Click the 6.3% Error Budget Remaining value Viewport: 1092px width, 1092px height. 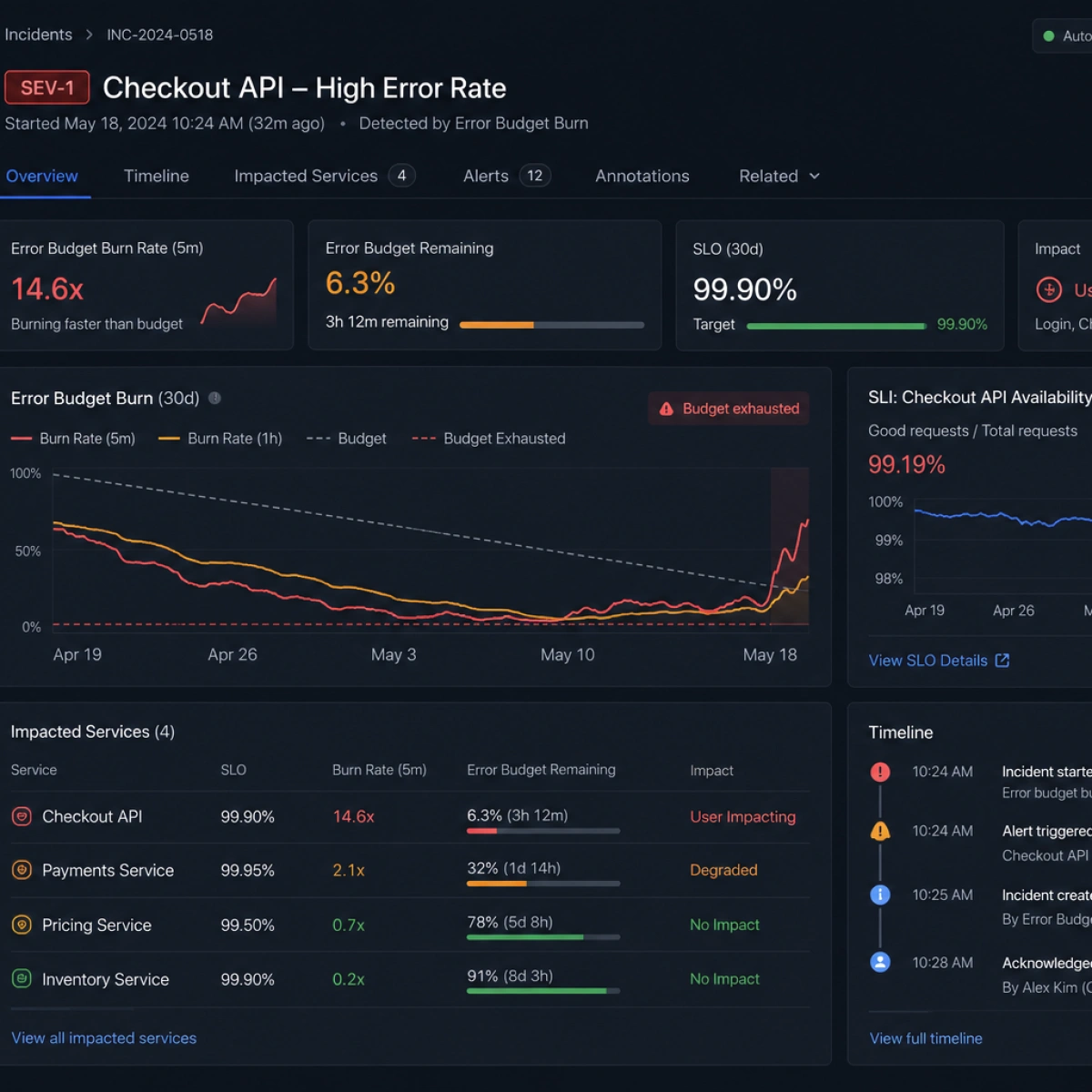360,283
